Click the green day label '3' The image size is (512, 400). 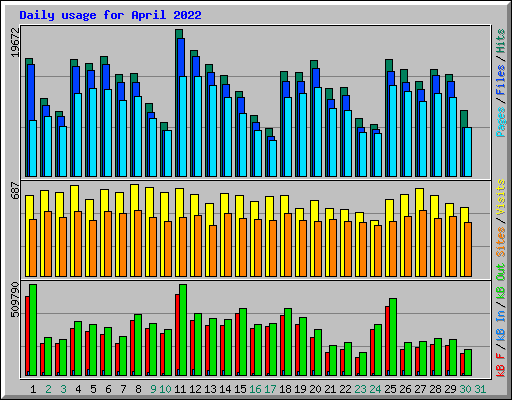click(63, 389)
